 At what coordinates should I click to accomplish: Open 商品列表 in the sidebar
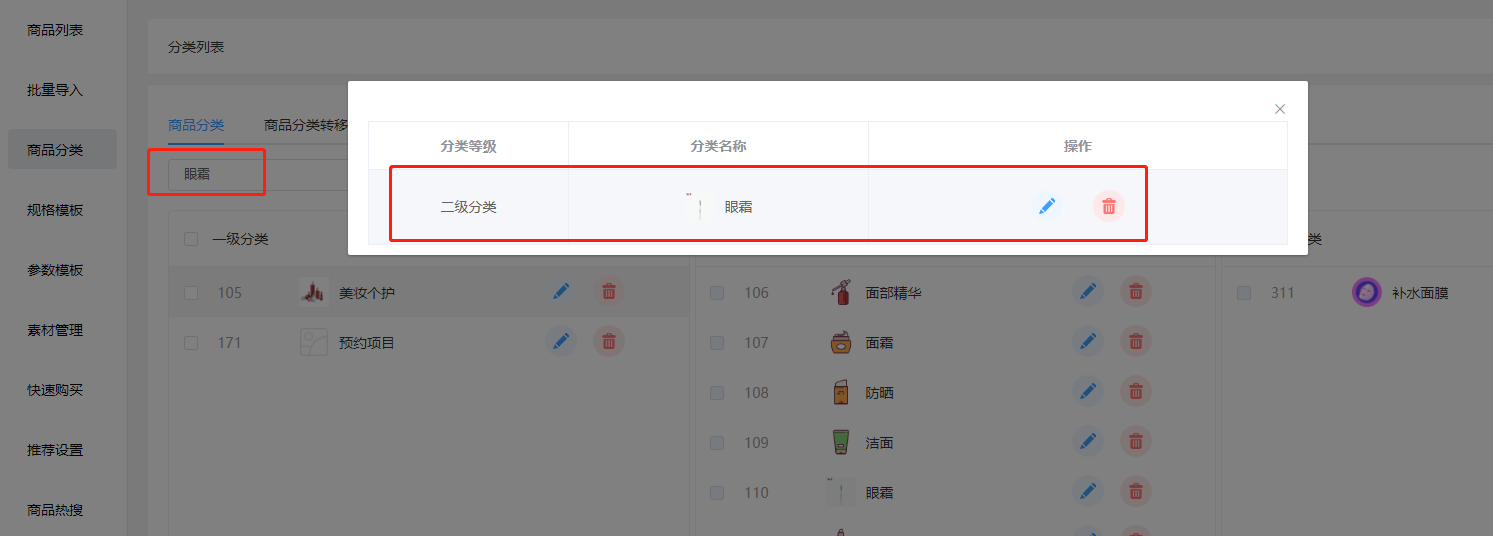[x=55, y=30]
